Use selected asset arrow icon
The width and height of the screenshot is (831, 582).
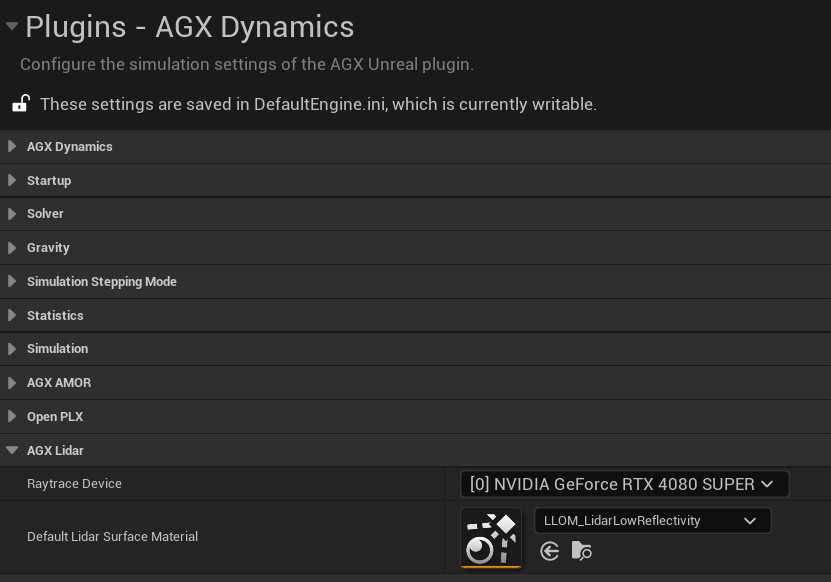[549, 551]
